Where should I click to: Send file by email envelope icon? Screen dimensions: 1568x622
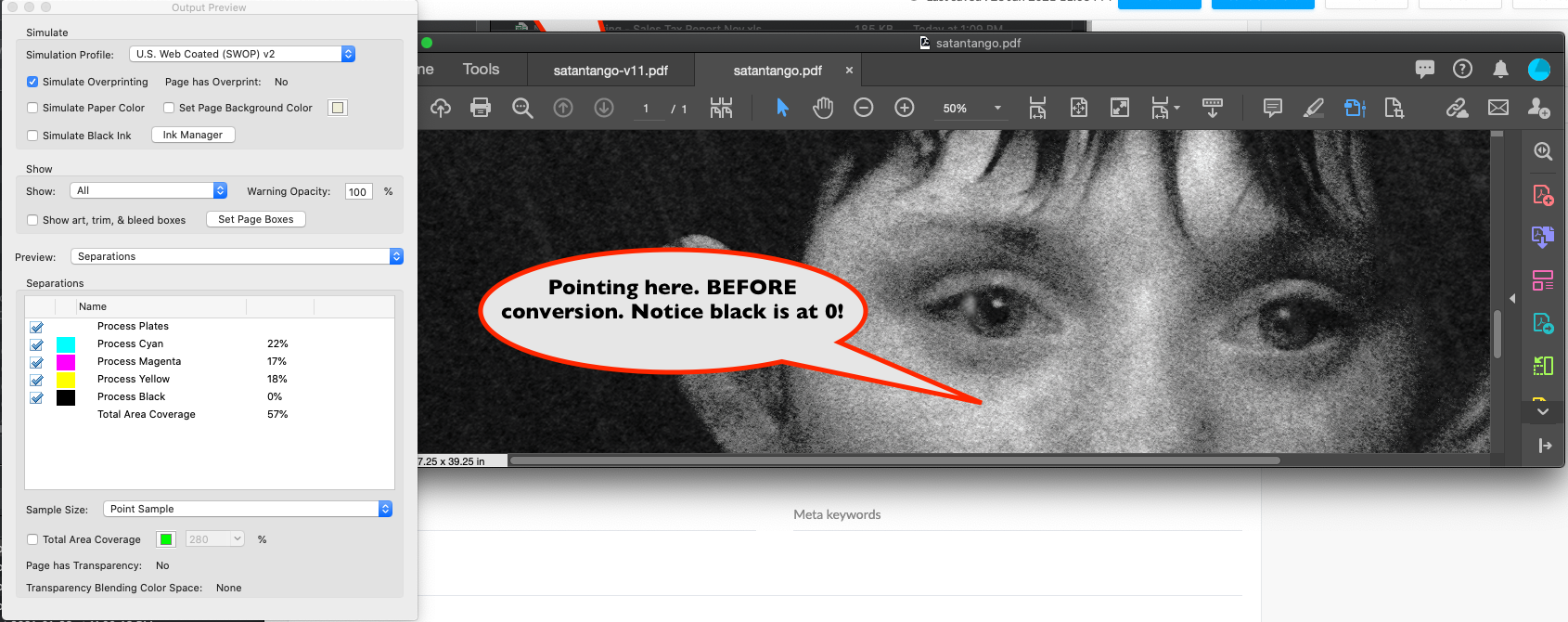pos(1498,108)
